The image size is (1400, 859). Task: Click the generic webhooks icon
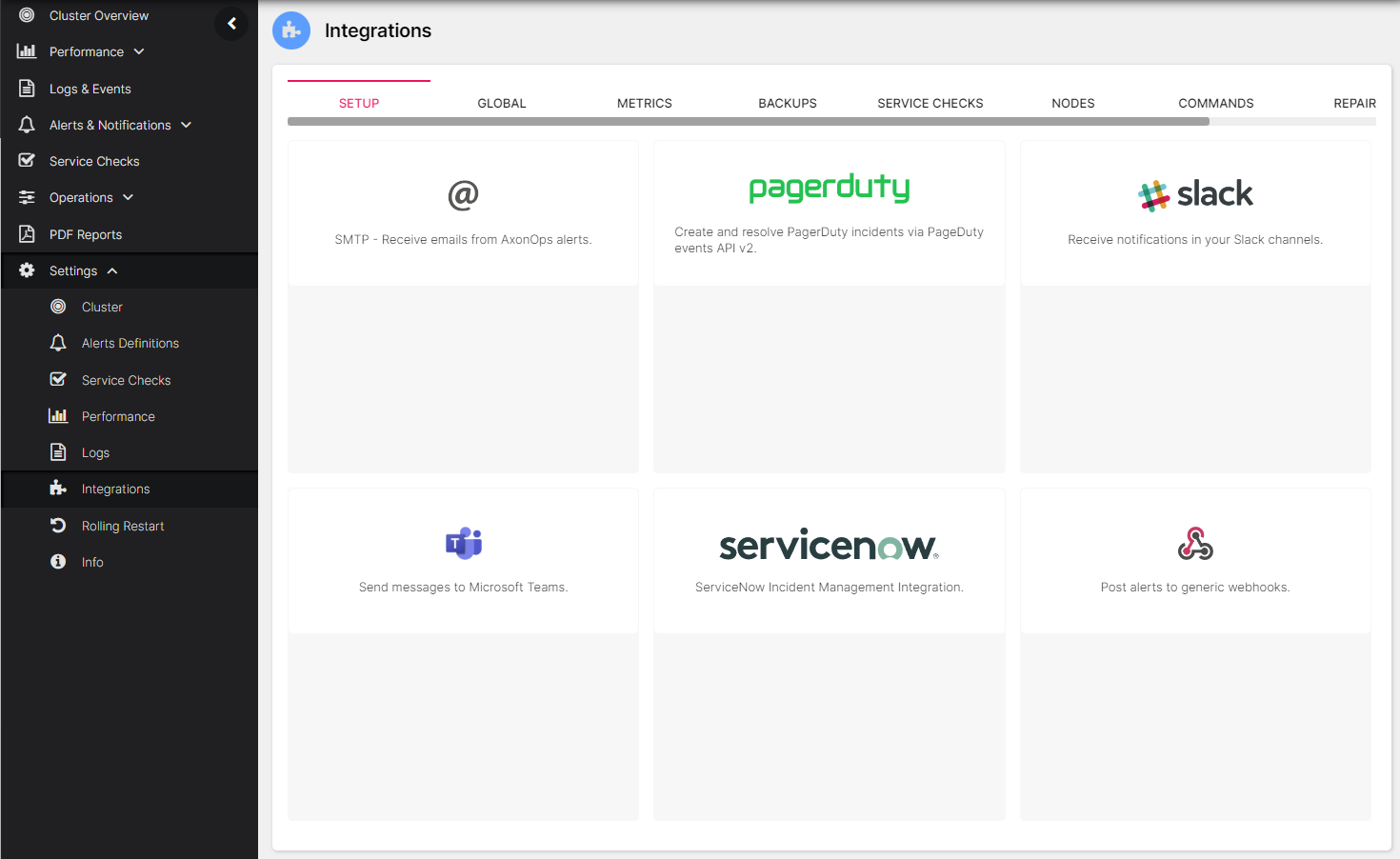(x=1195, y=543)
